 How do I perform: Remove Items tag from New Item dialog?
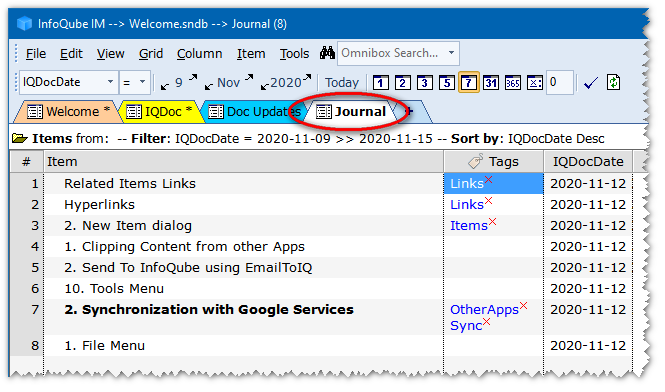click(x=492, y=221)
